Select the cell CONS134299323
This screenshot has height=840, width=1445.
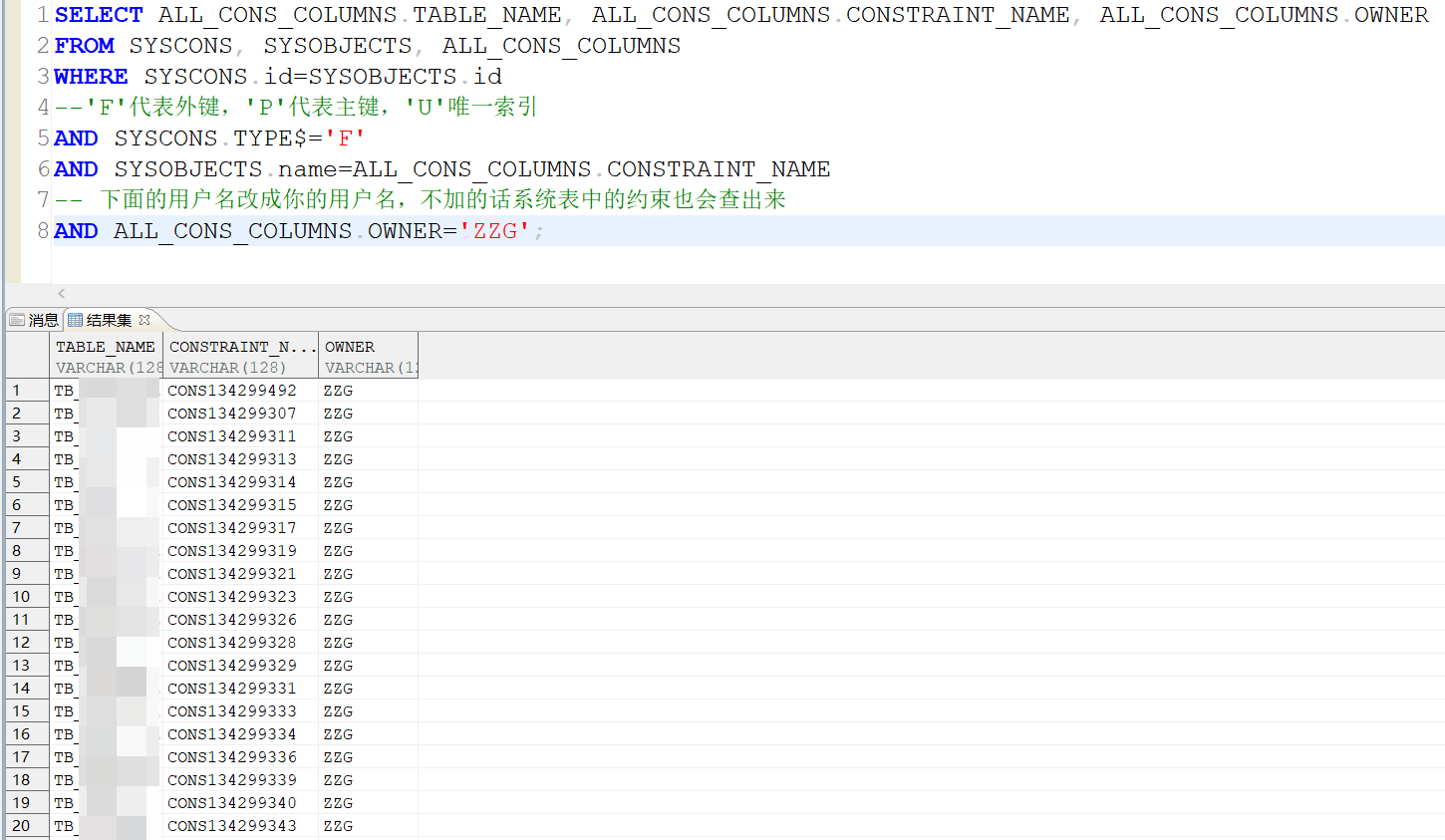point(240,597)
